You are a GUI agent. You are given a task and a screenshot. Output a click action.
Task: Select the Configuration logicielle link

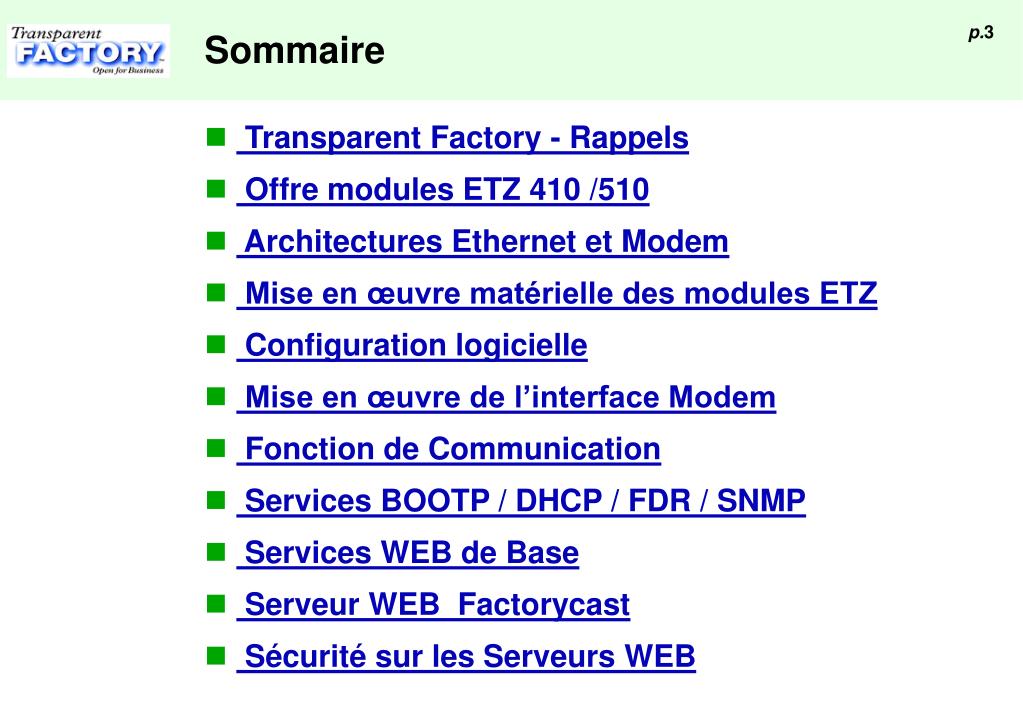(412, 345)
